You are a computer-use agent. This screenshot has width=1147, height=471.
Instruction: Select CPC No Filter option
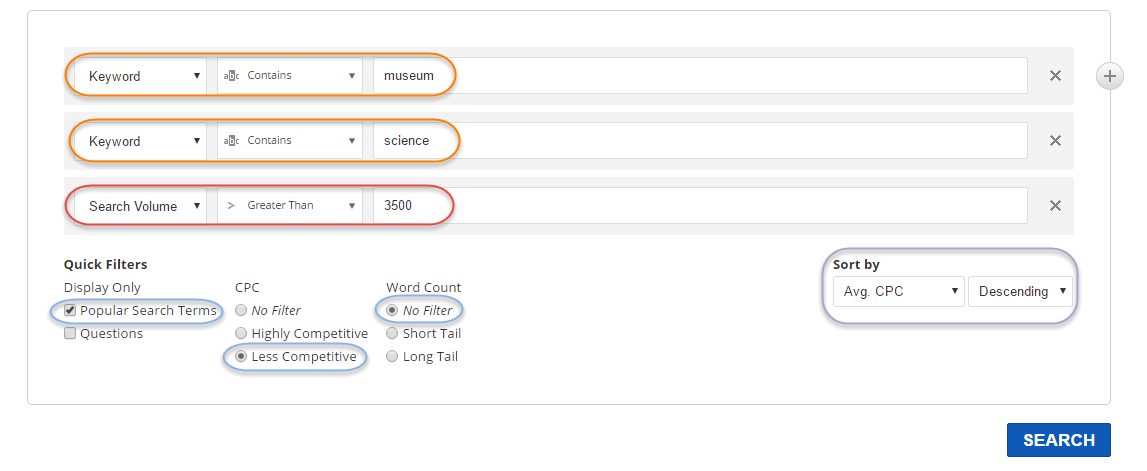pyautogui.click(x=240, y=311)
